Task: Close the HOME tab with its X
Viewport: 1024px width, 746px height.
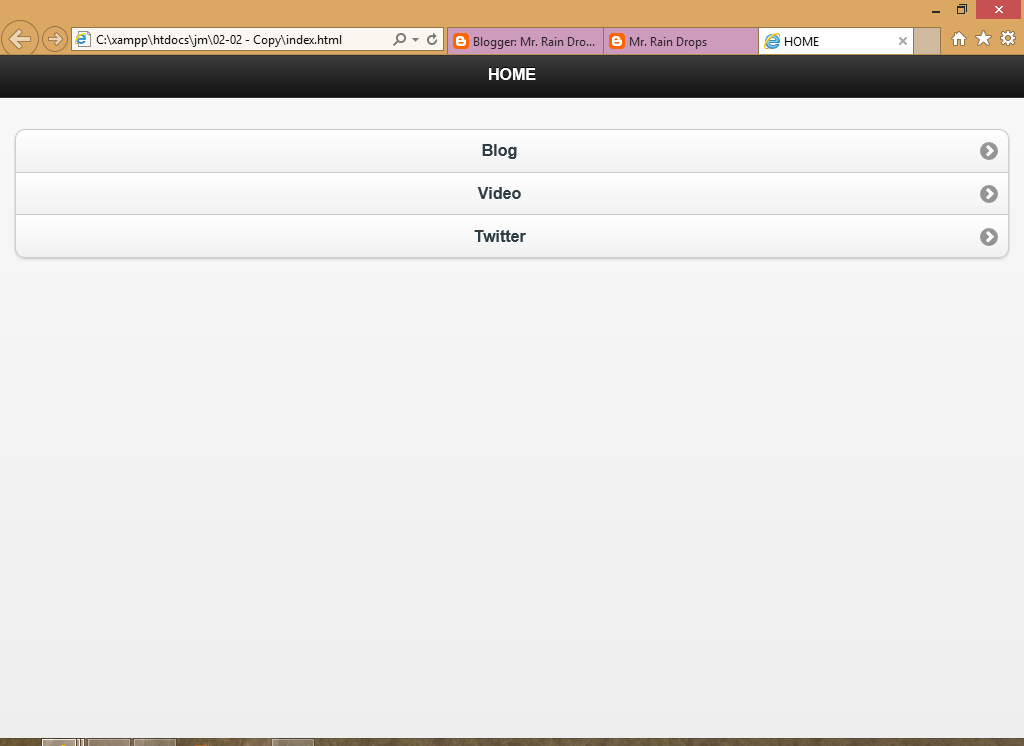Action: pyautogui.click(x=903, y=41)
